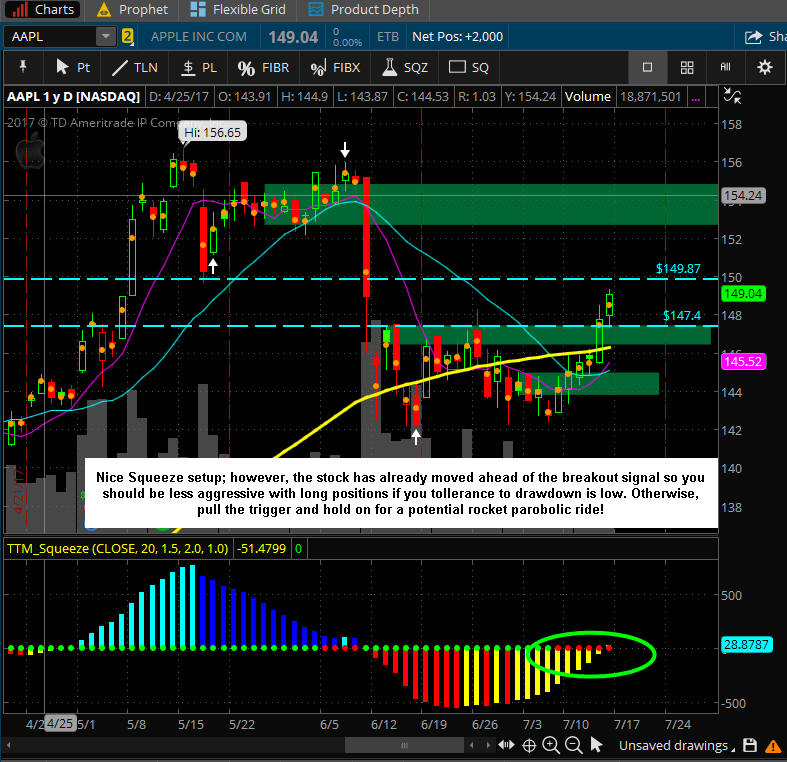787x762 pixels.
Task: Click the magenta ellipsis in chart header
Action: click(696, 97)
